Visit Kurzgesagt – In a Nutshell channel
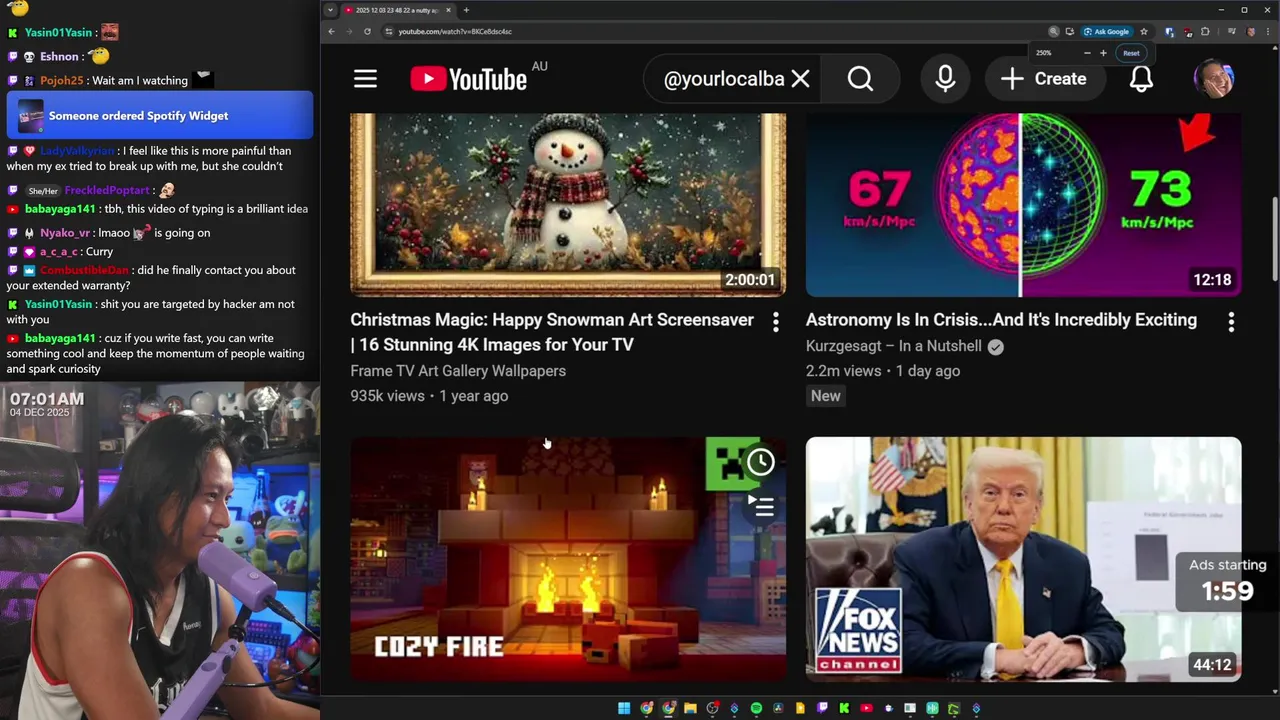The image size is (1280, 720). [x=894, y=346]
